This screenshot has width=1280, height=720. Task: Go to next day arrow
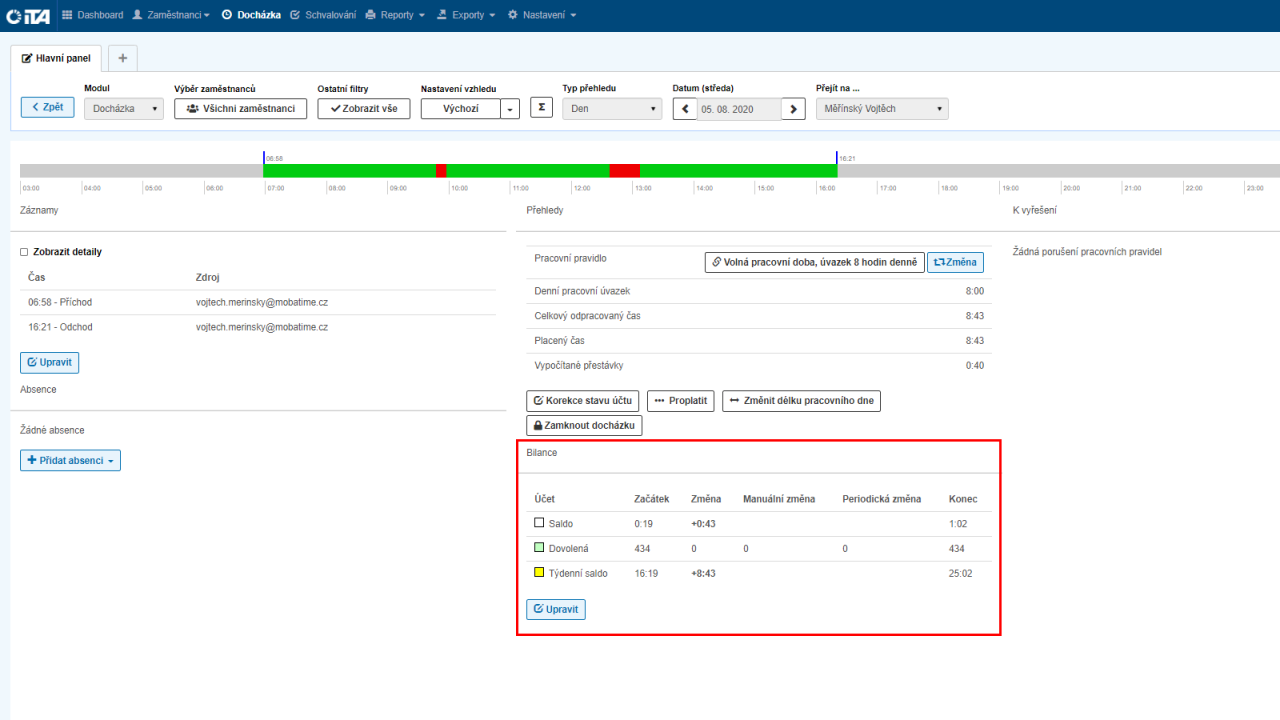(x=793, y=109)
